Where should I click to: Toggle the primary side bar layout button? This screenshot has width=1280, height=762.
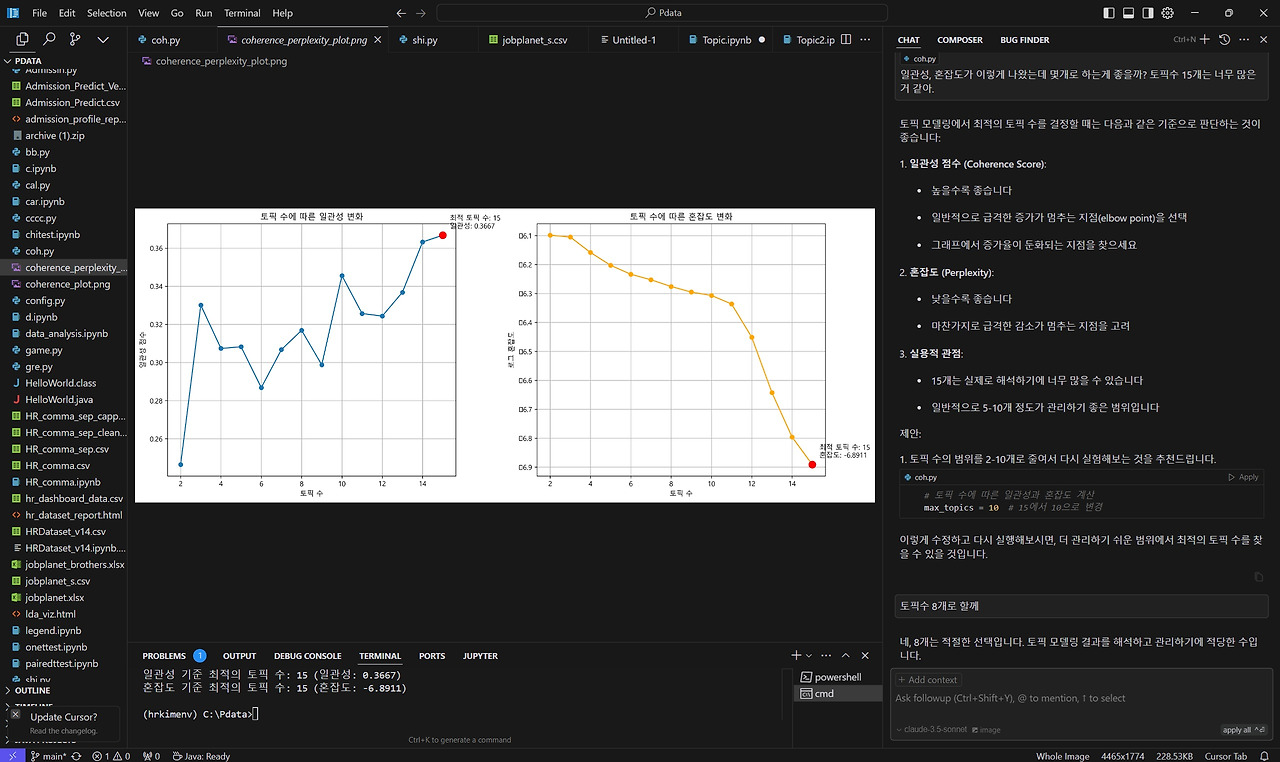1108,13
